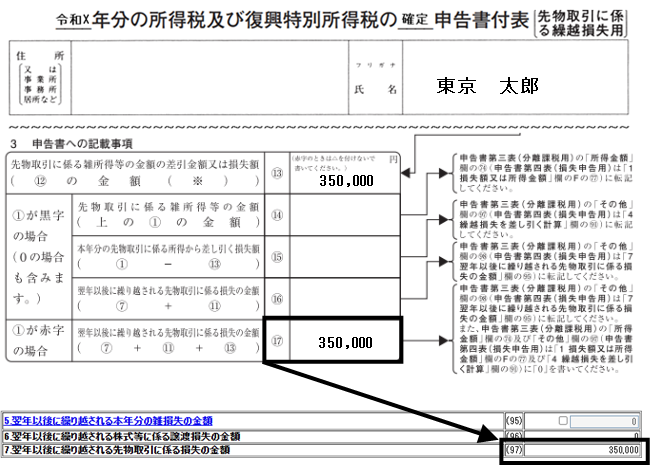
Task: Select the 令和X text in the title
Action: (73, 19)
